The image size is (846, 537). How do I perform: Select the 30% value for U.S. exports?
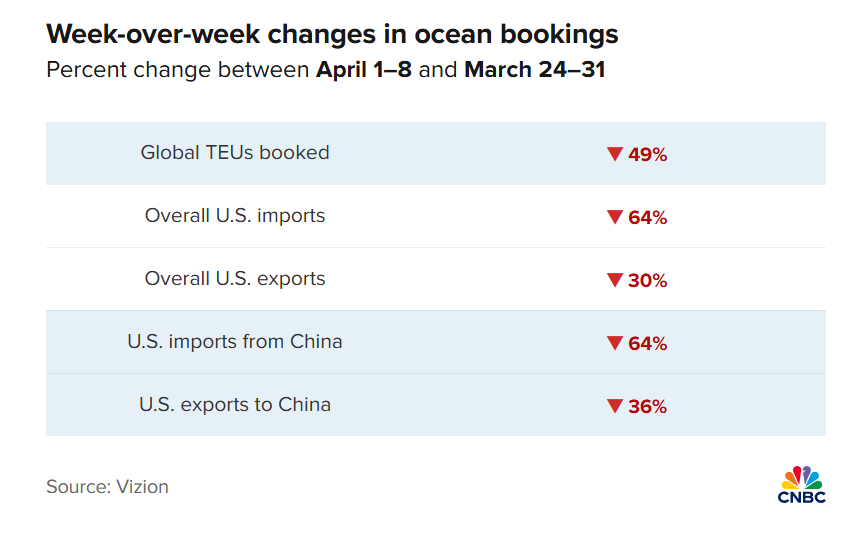coord(648,280)
